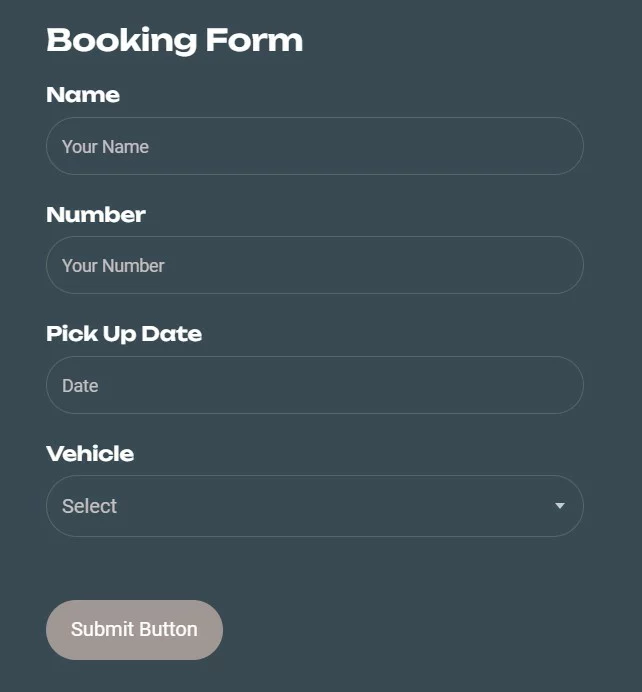The image size is (642, 692).
Task: Click the Name field label
Action: [x=83, y=95]
